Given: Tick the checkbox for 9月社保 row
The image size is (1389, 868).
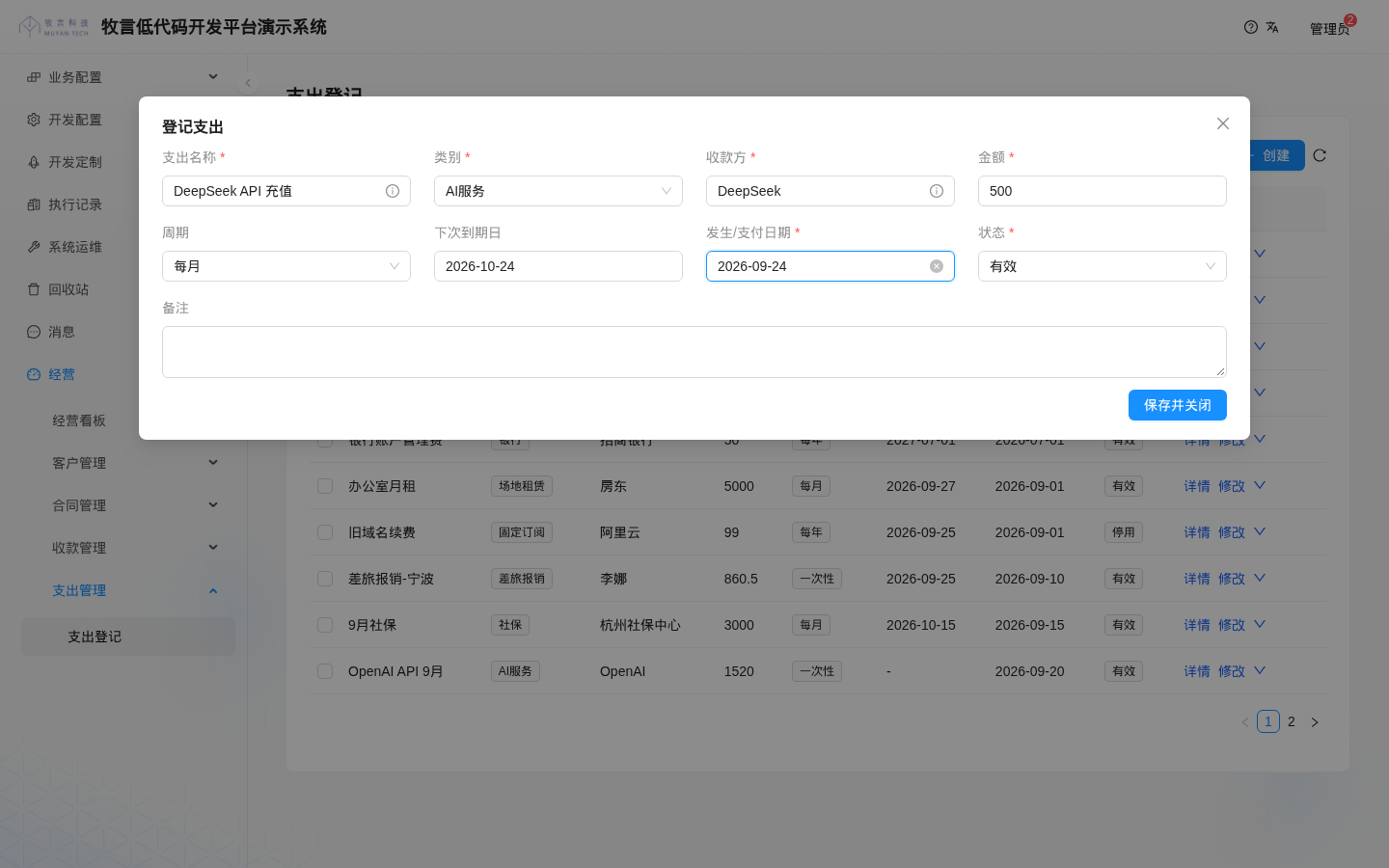Looking at the screenshot, I should (325, 625).
